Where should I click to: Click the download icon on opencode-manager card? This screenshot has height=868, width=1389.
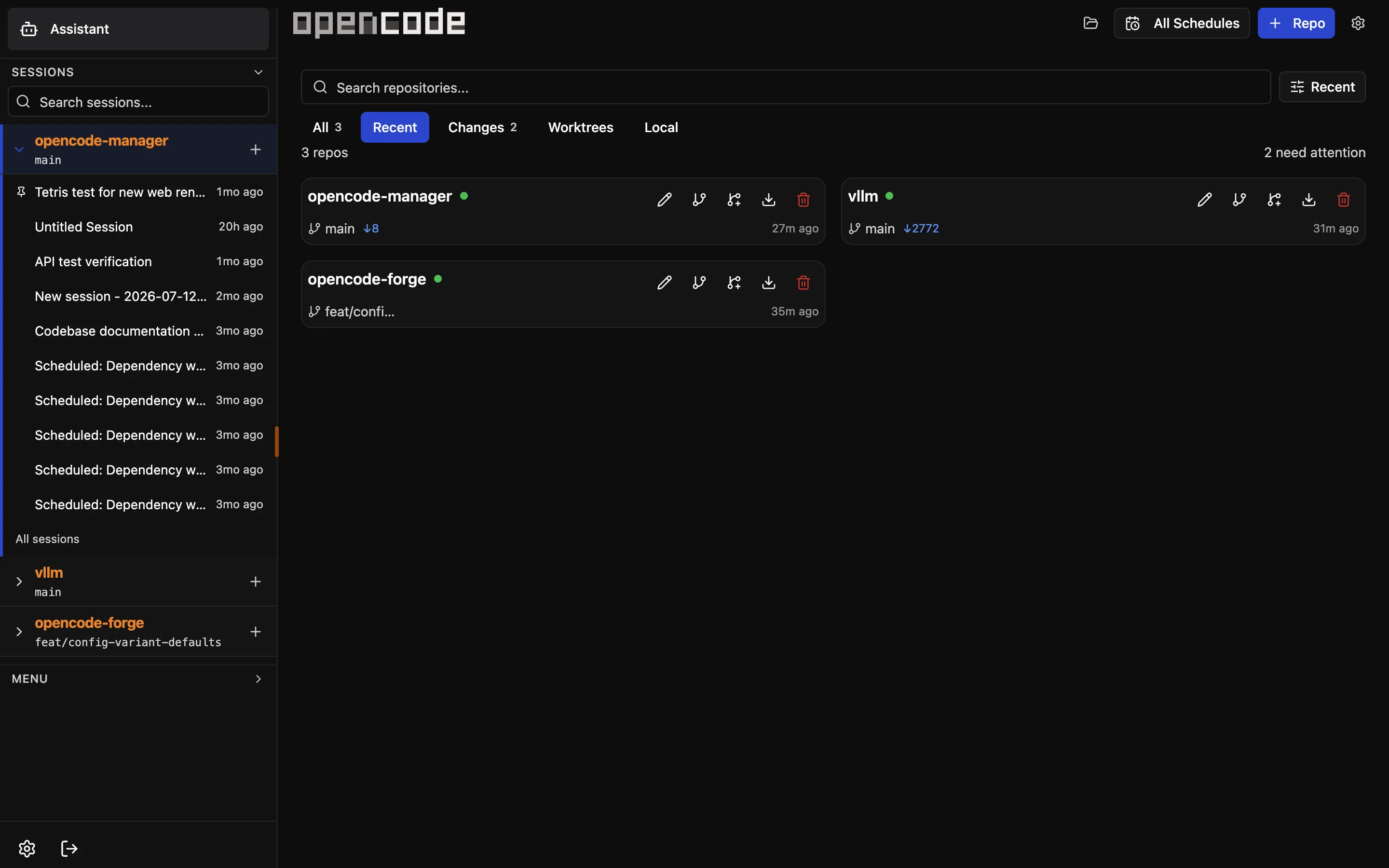pyautogui.click(x=769, y=200)
